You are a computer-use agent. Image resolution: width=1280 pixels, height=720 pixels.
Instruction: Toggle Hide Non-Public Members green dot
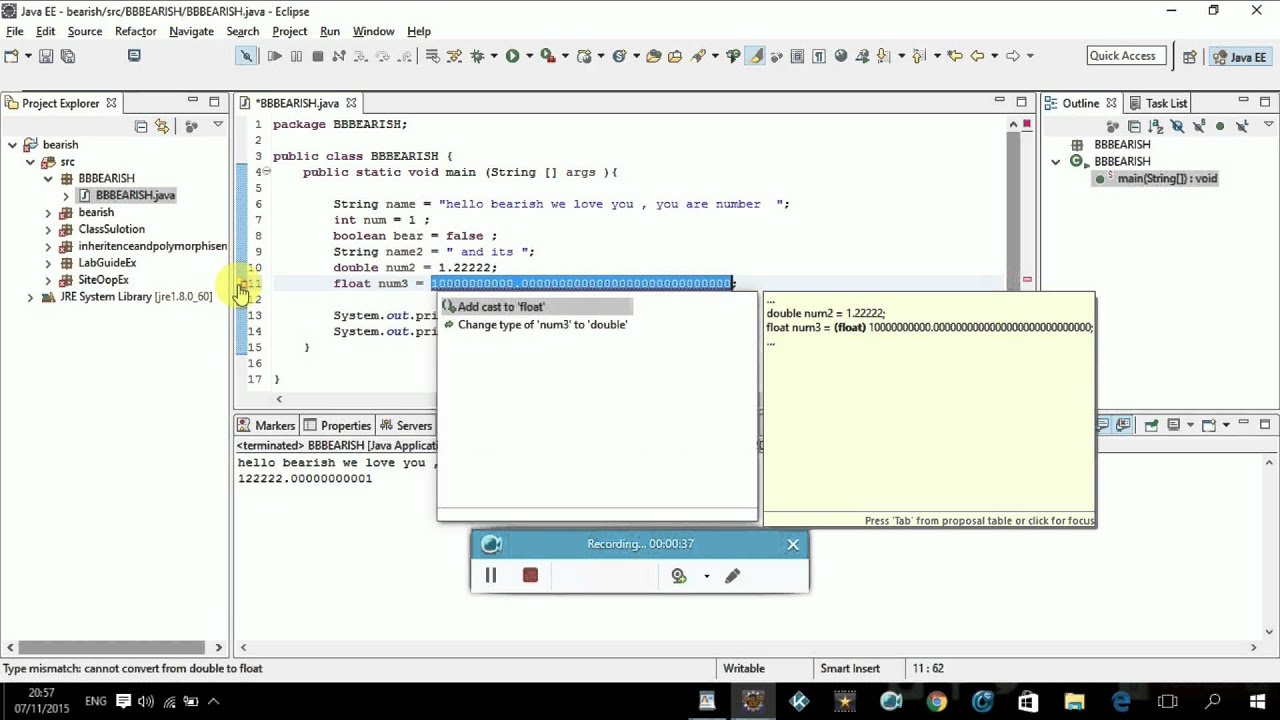click(1220, 126)
